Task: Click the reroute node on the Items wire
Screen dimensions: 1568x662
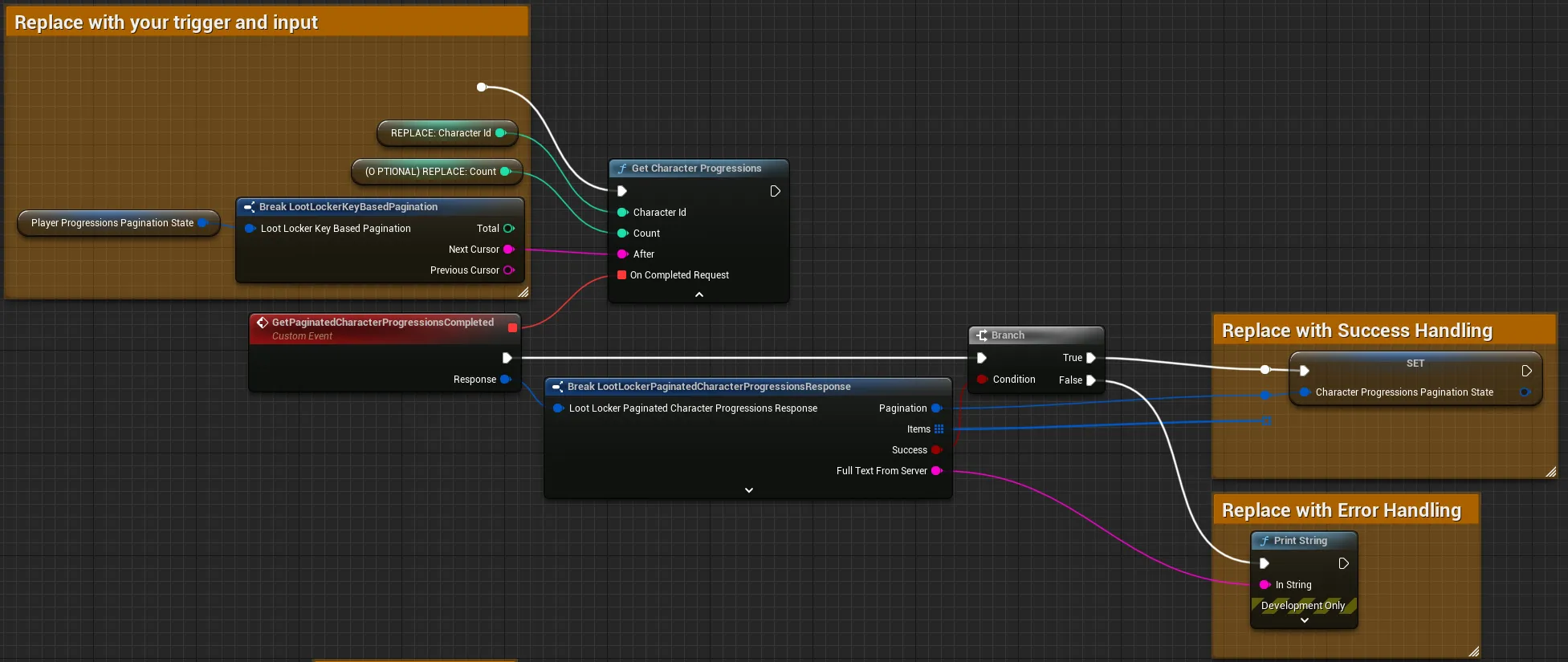Action: [x=1266, y=420]
